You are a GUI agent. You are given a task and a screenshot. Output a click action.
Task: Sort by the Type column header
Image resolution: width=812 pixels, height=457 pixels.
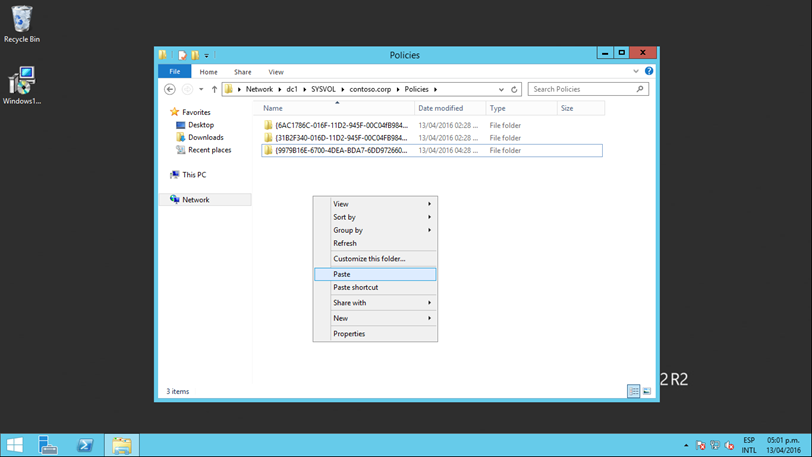tap(521, 108)
